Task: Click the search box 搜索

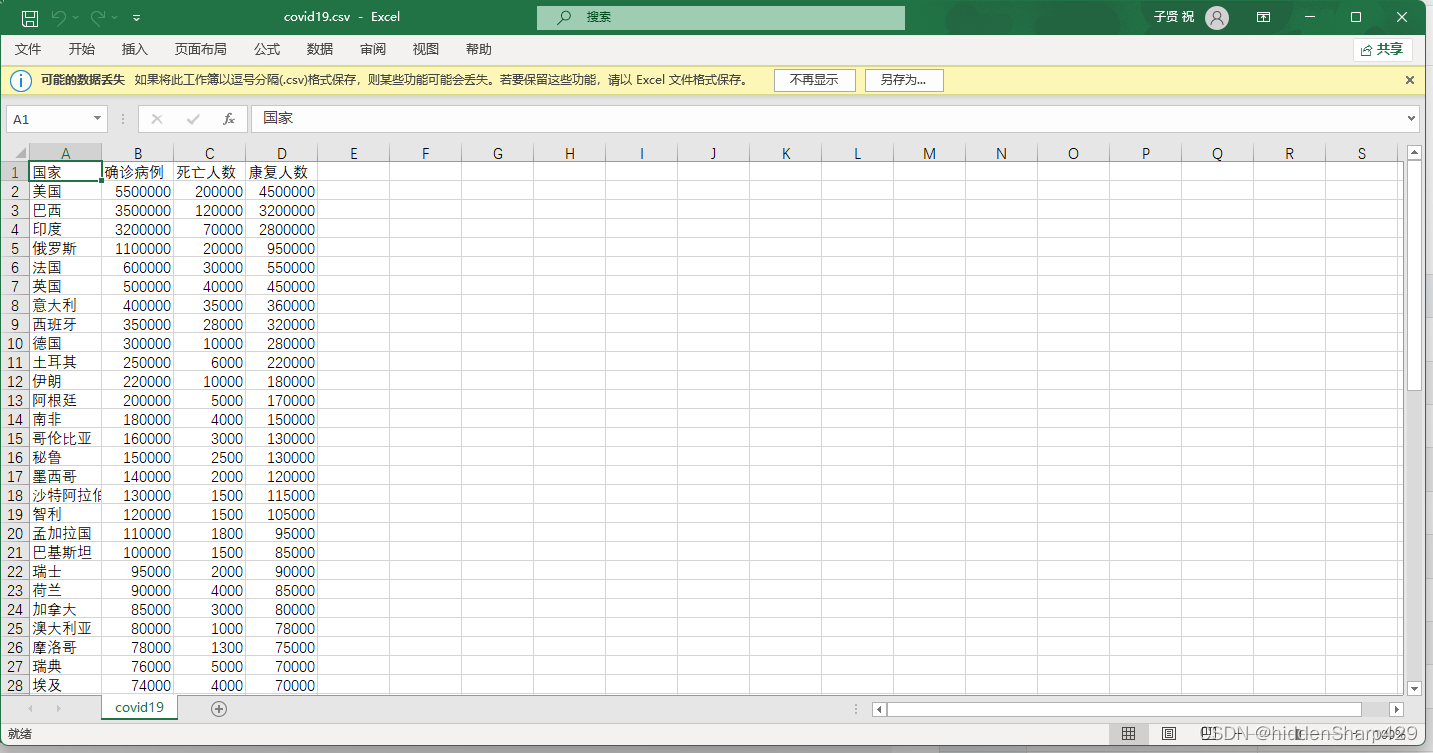Action: click(x=720, y=17)
